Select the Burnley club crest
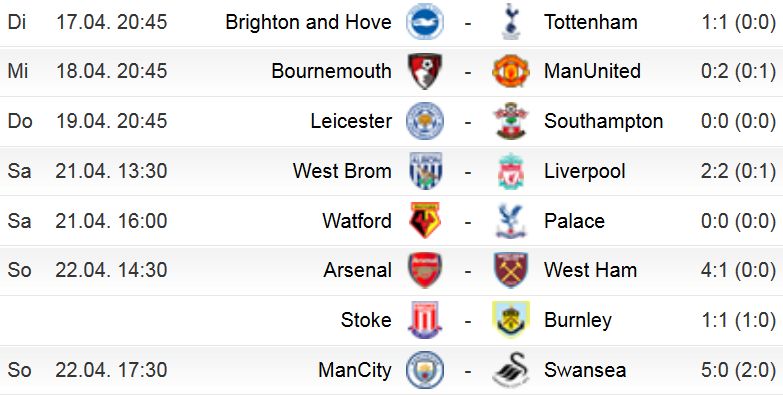This screenshot has height=395, width=783. click(x=510, y=320)
